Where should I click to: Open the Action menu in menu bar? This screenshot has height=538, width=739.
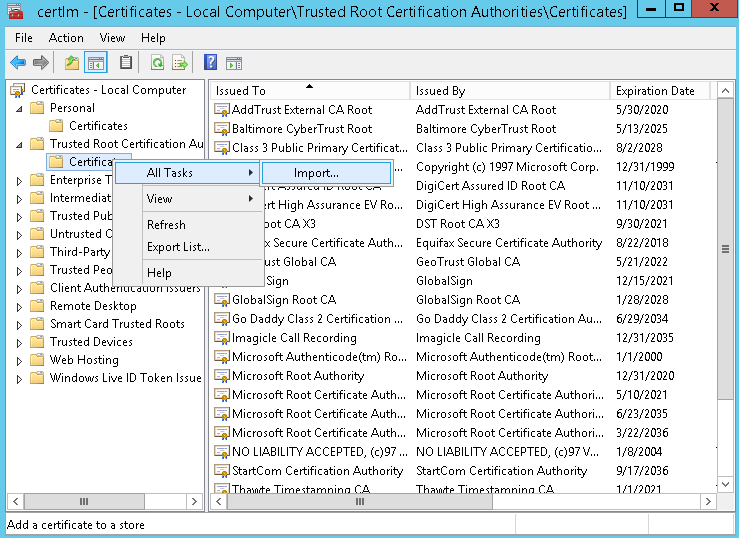pos(66,38)
